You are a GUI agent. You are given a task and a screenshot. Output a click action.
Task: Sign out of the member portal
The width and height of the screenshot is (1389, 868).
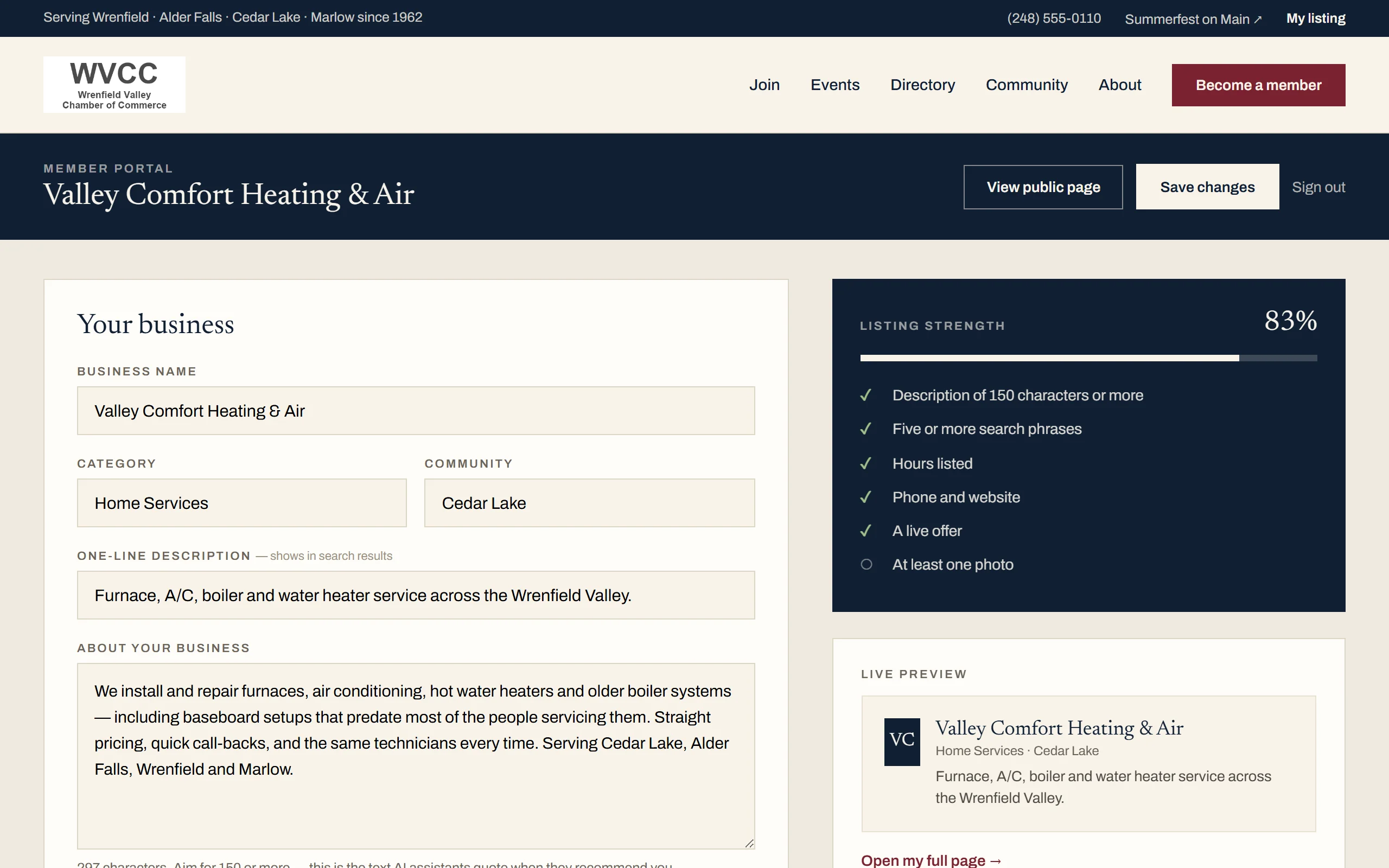click(x=1318, y=187)
